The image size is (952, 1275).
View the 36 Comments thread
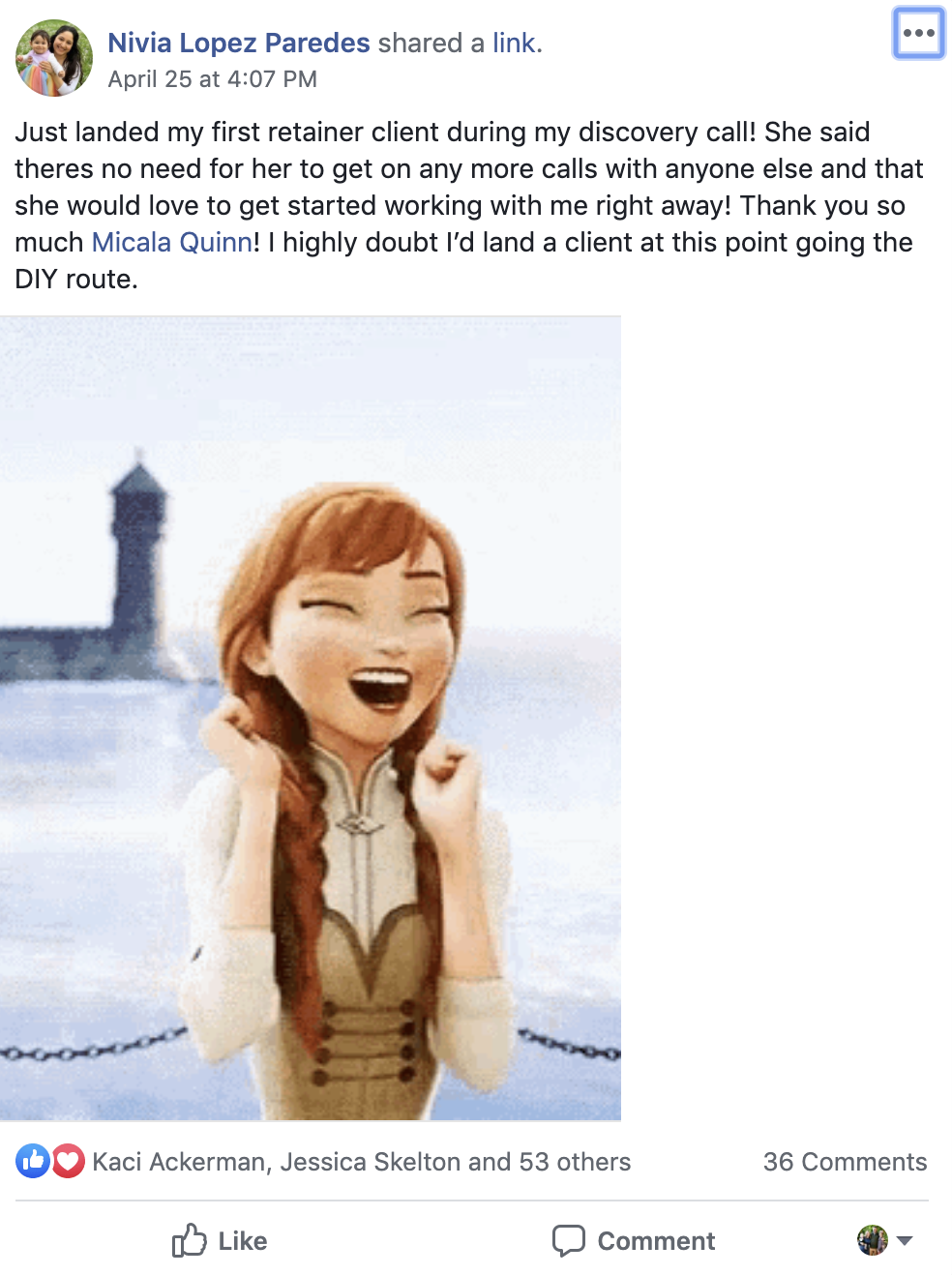click(x=845, y=1162)
